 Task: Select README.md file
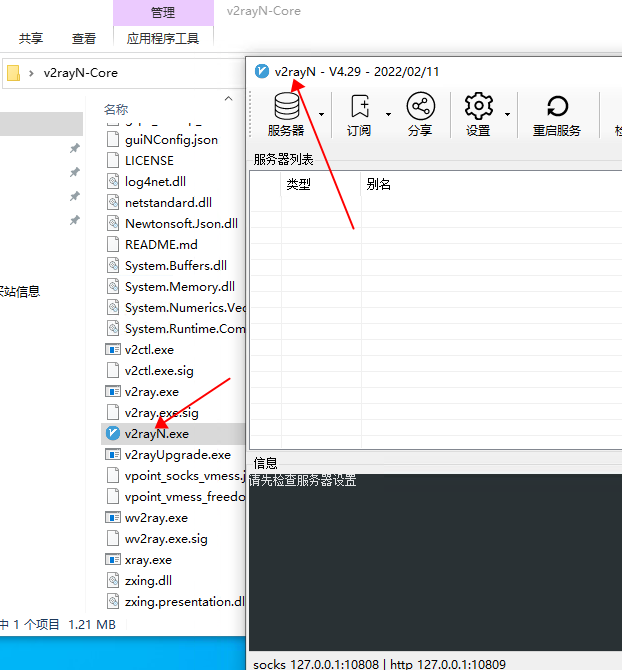(x=161, y=244)
